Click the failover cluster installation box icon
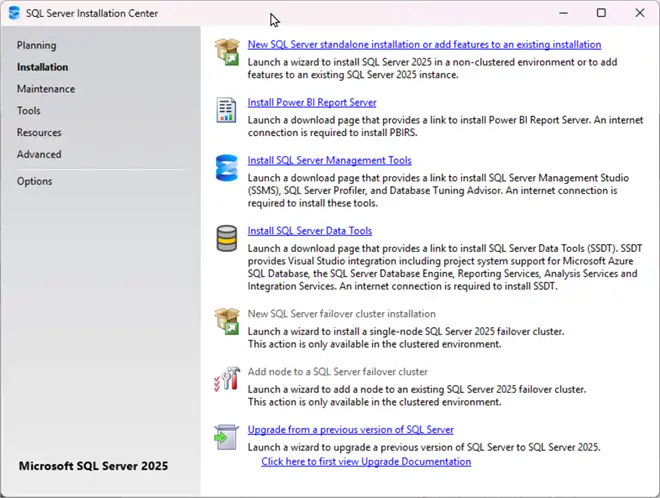 click(x=227, y=321)
